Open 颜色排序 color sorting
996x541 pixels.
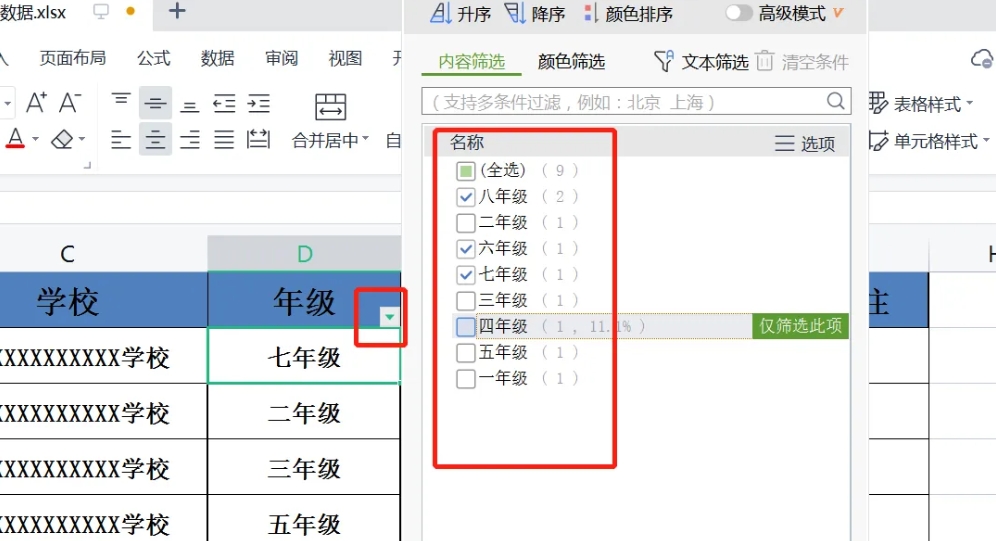(x=628, y=13)
